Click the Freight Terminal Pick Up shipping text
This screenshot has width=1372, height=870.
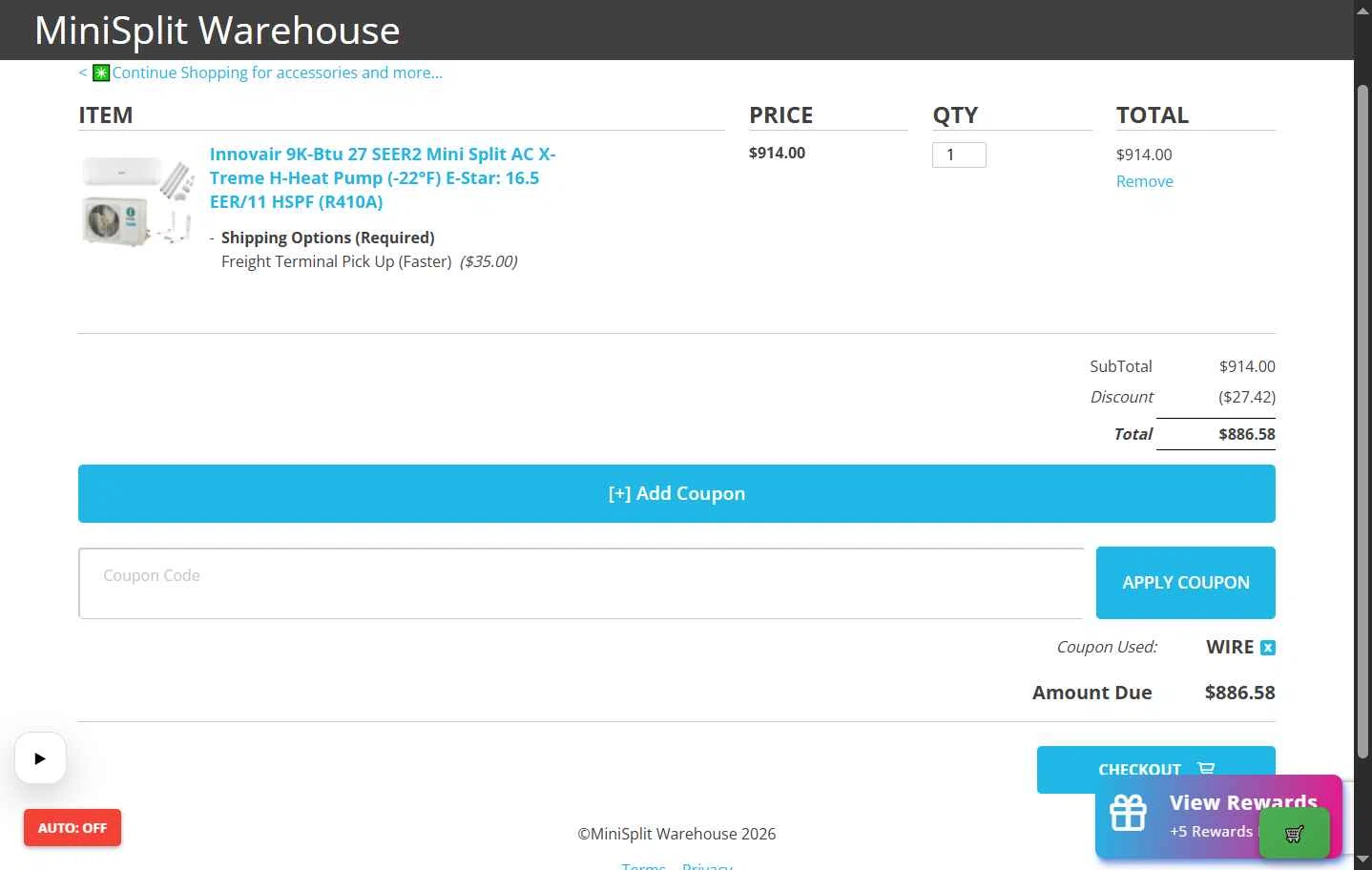[337, 261]
